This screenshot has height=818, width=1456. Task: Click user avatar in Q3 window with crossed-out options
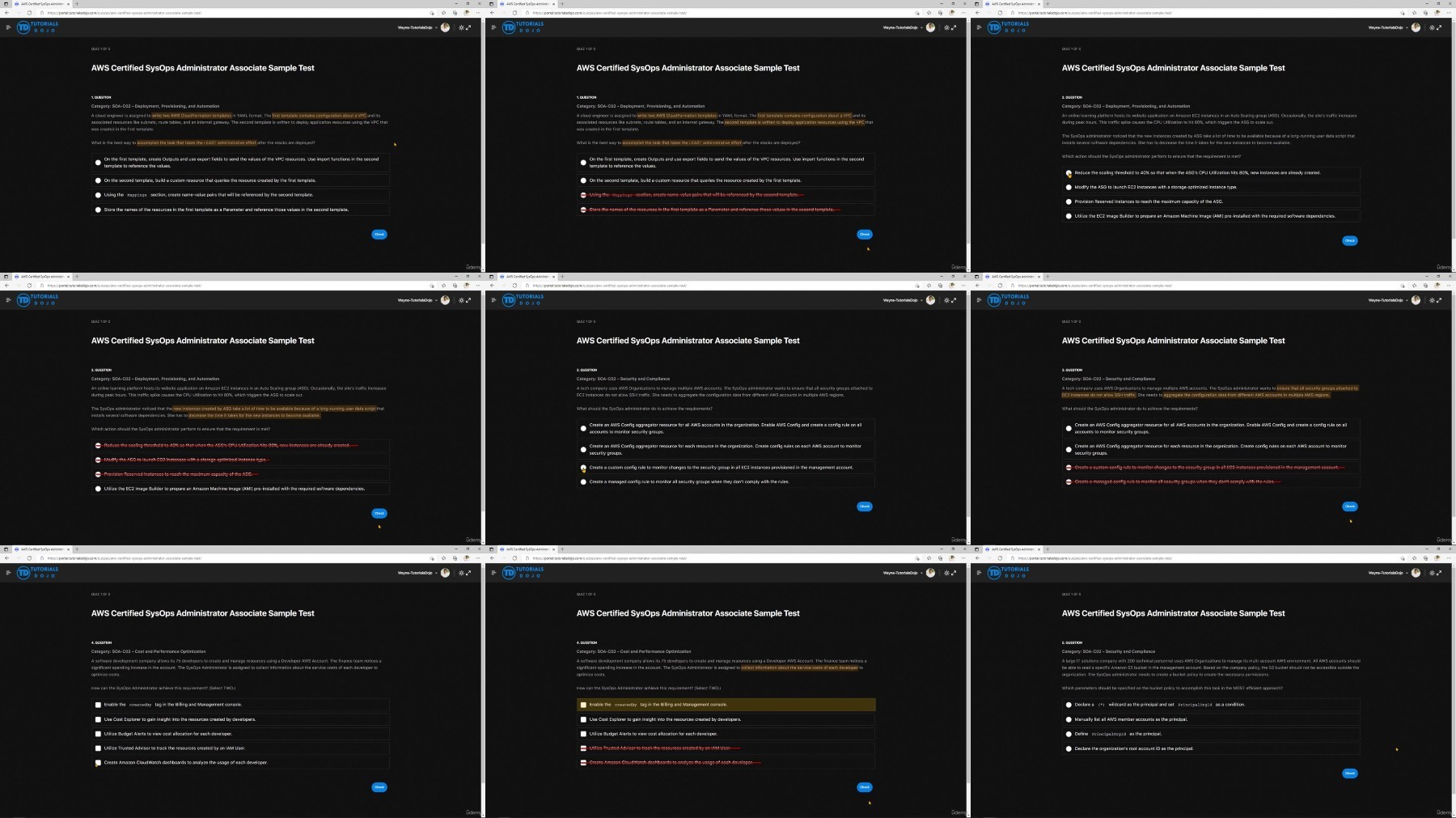tap(1416, 300)
